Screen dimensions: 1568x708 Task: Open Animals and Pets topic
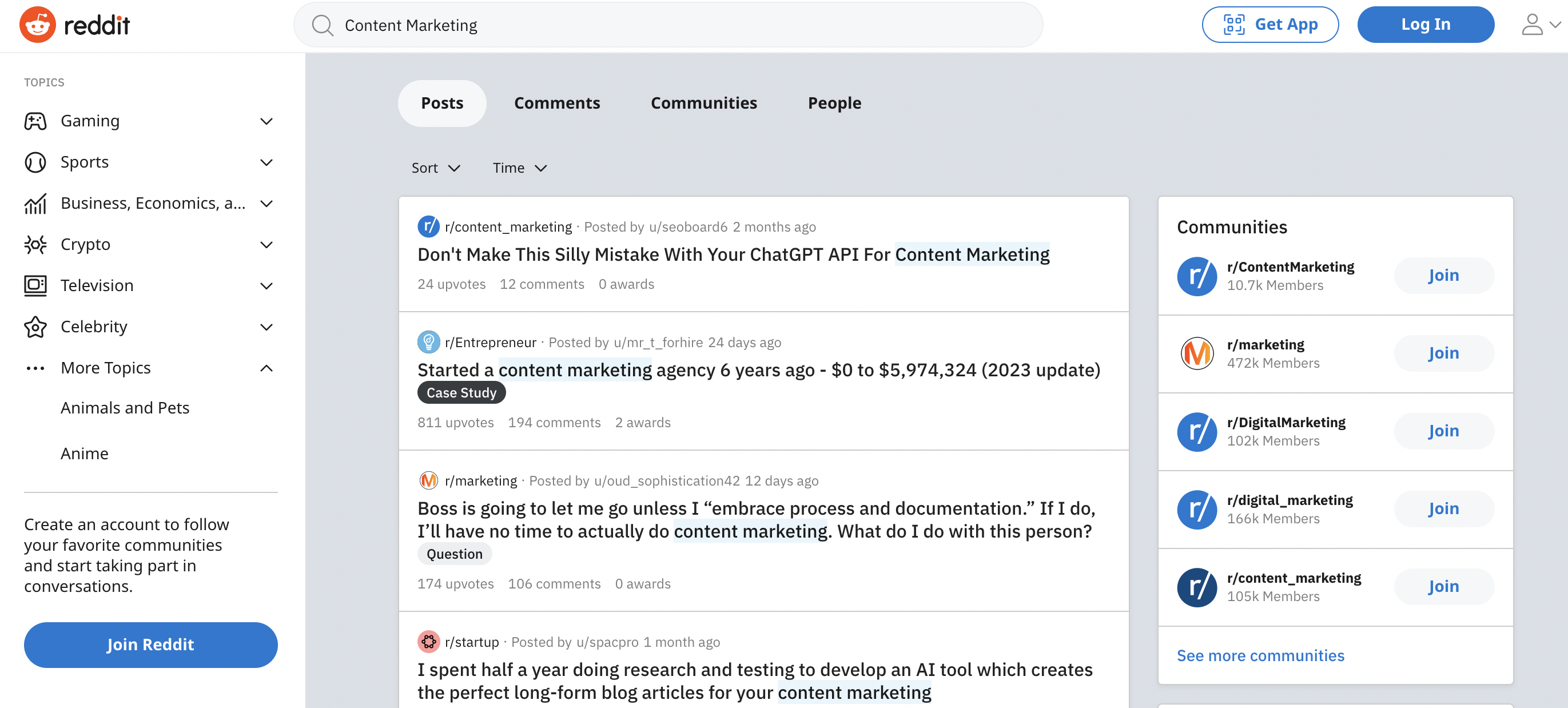(125, 407)
